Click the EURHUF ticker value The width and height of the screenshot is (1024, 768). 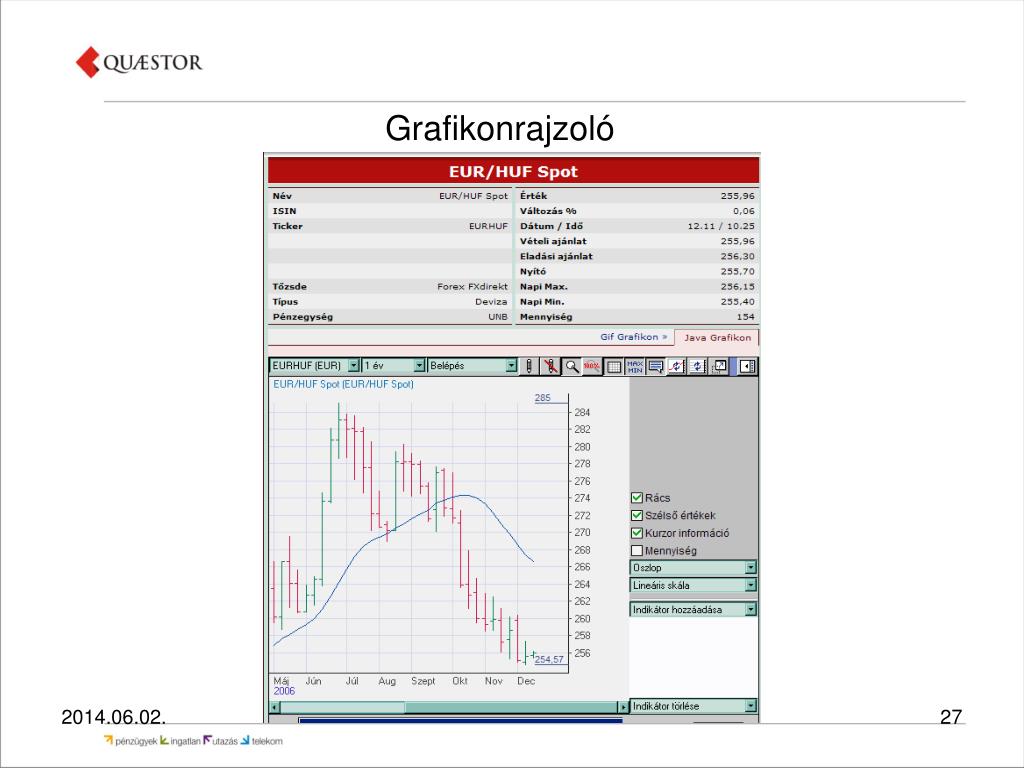coord(488,227)
